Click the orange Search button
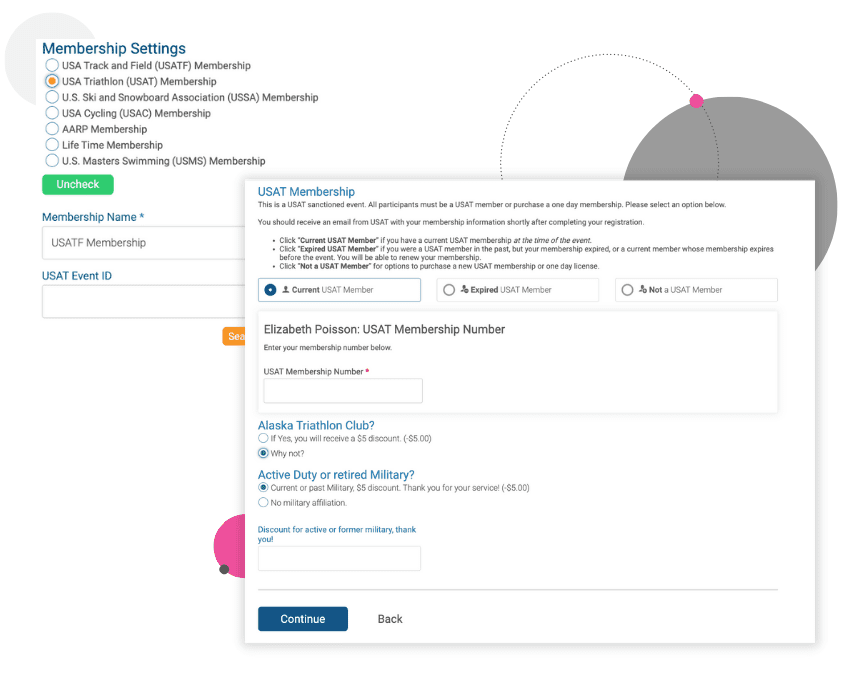 [234, 336]
